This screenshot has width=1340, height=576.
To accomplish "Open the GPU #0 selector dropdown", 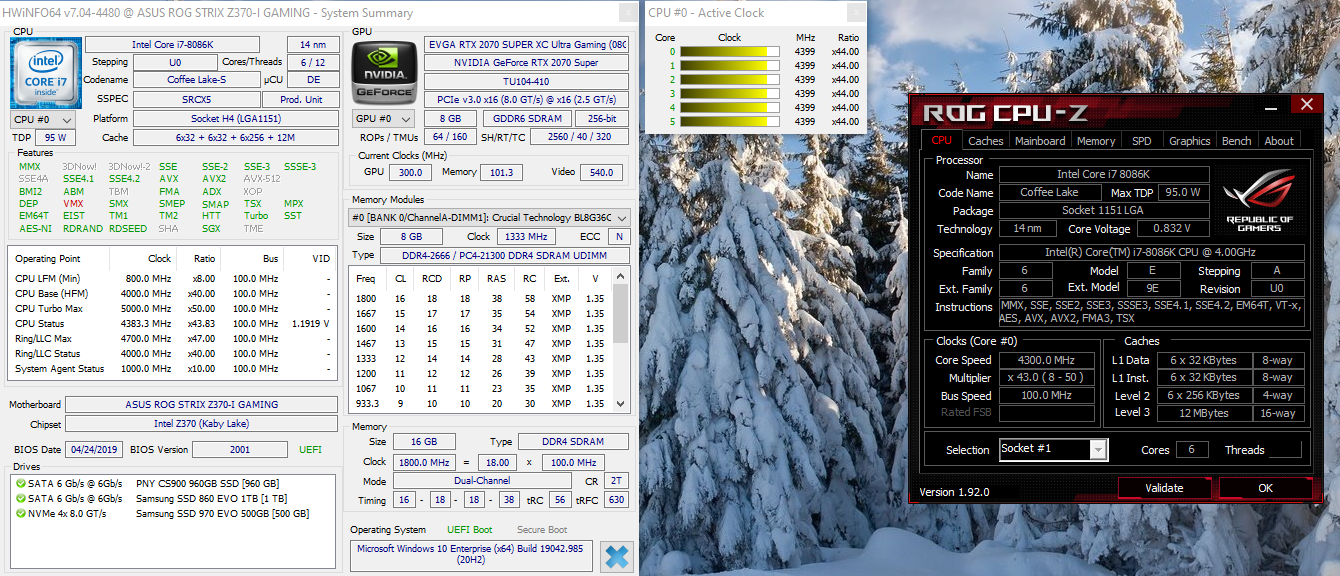I will click(385, 118).
